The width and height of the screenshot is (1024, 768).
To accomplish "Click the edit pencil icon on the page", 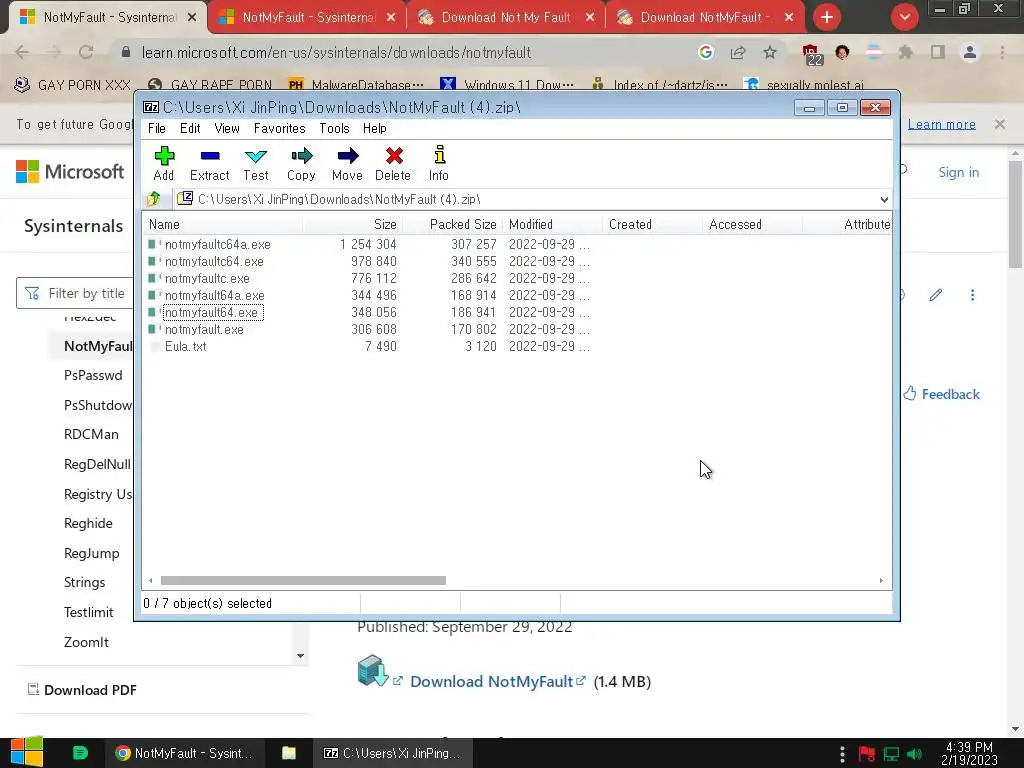I will pyautogui.click(x=936, y=295).
